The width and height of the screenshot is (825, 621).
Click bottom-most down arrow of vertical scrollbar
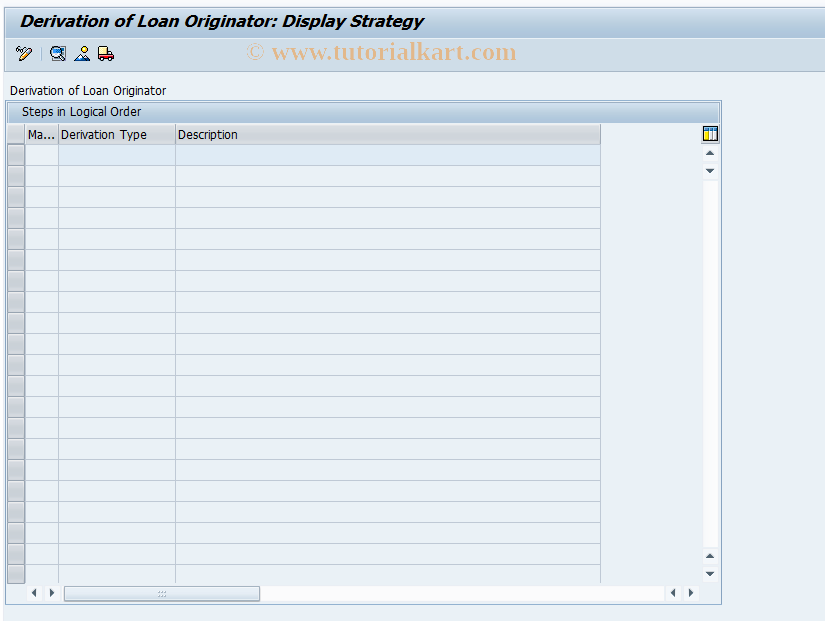click(710, 574)
